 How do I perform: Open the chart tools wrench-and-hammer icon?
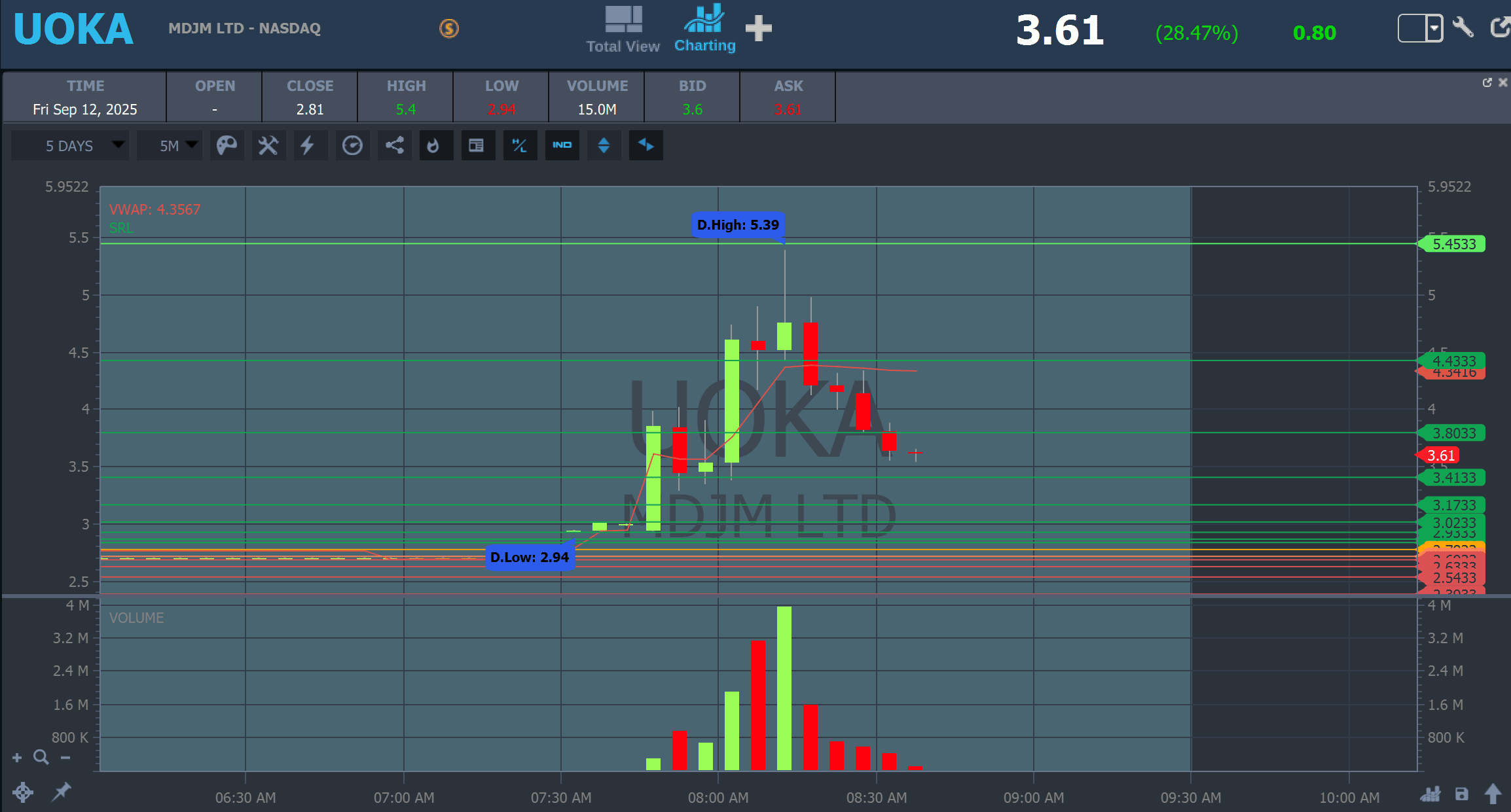click(268, 145)
